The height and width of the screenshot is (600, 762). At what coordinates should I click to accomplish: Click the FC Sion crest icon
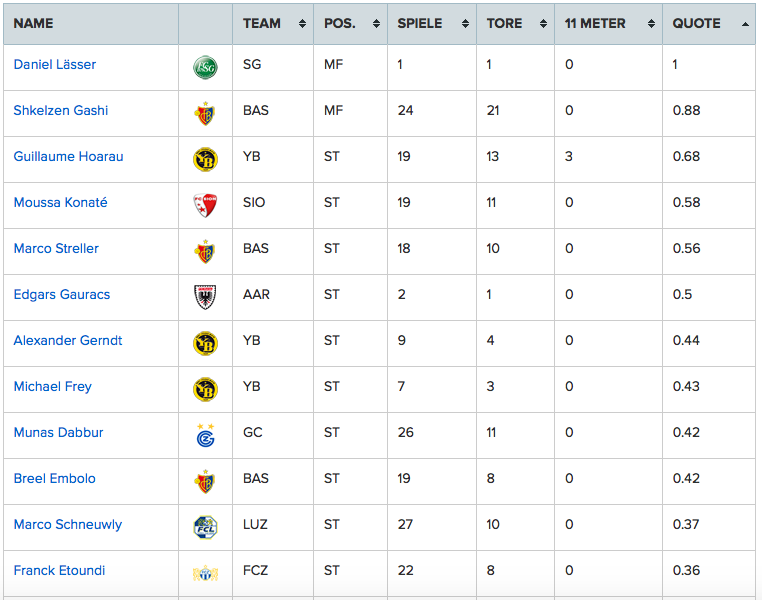[x=205, y=206]
